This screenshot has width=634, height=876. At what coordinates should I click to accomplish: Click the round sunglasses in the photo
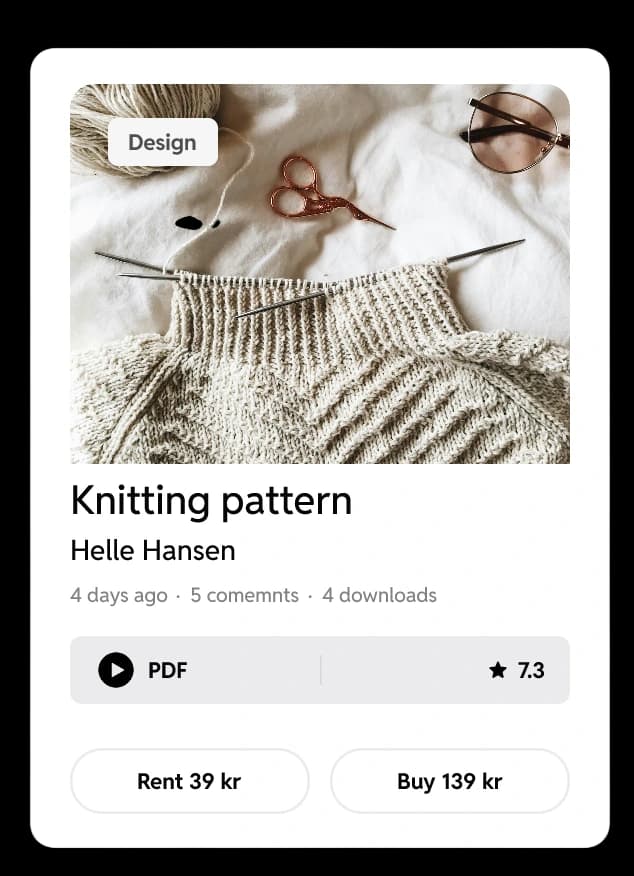pos(514,132)
